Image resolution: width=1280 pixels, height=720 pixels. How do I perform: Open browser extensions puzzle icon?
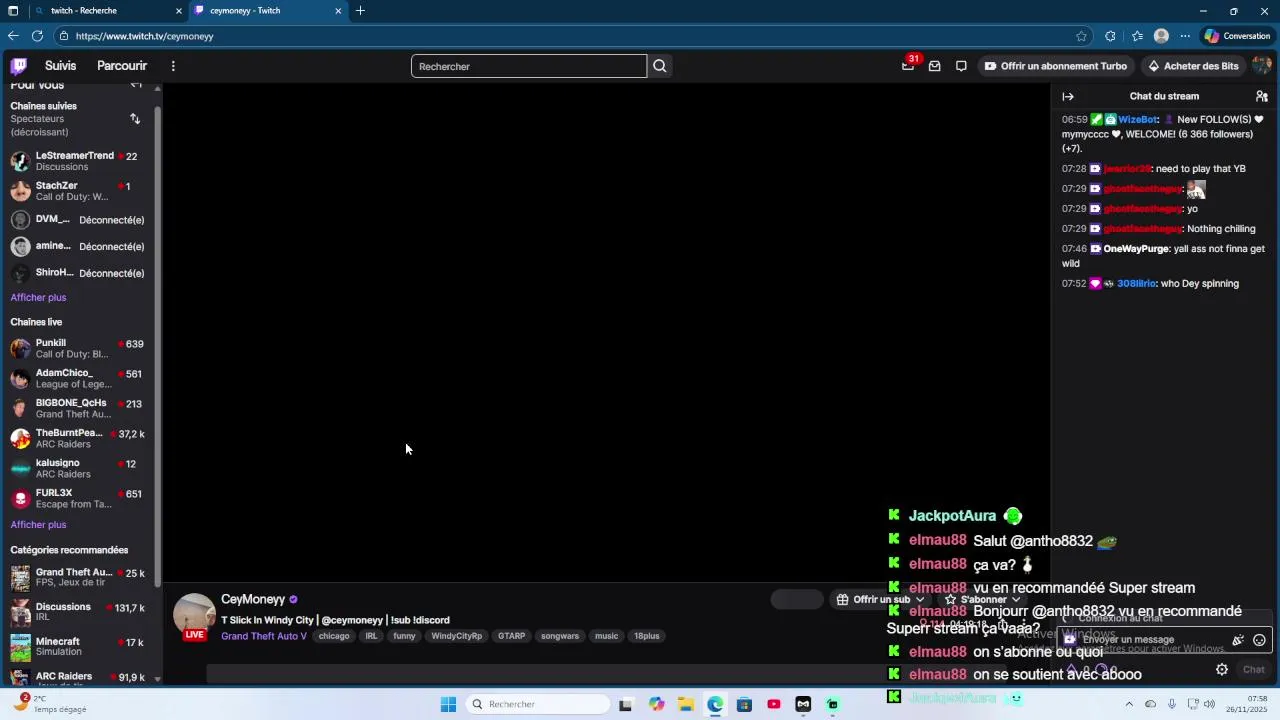click(1110, 36)
